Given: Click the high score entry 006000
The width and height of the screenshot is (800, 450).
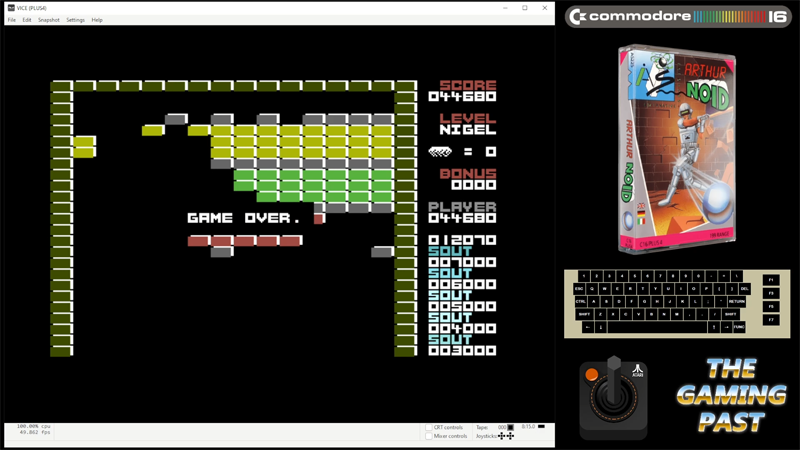Looking at the screenshot, I should 462,284.
